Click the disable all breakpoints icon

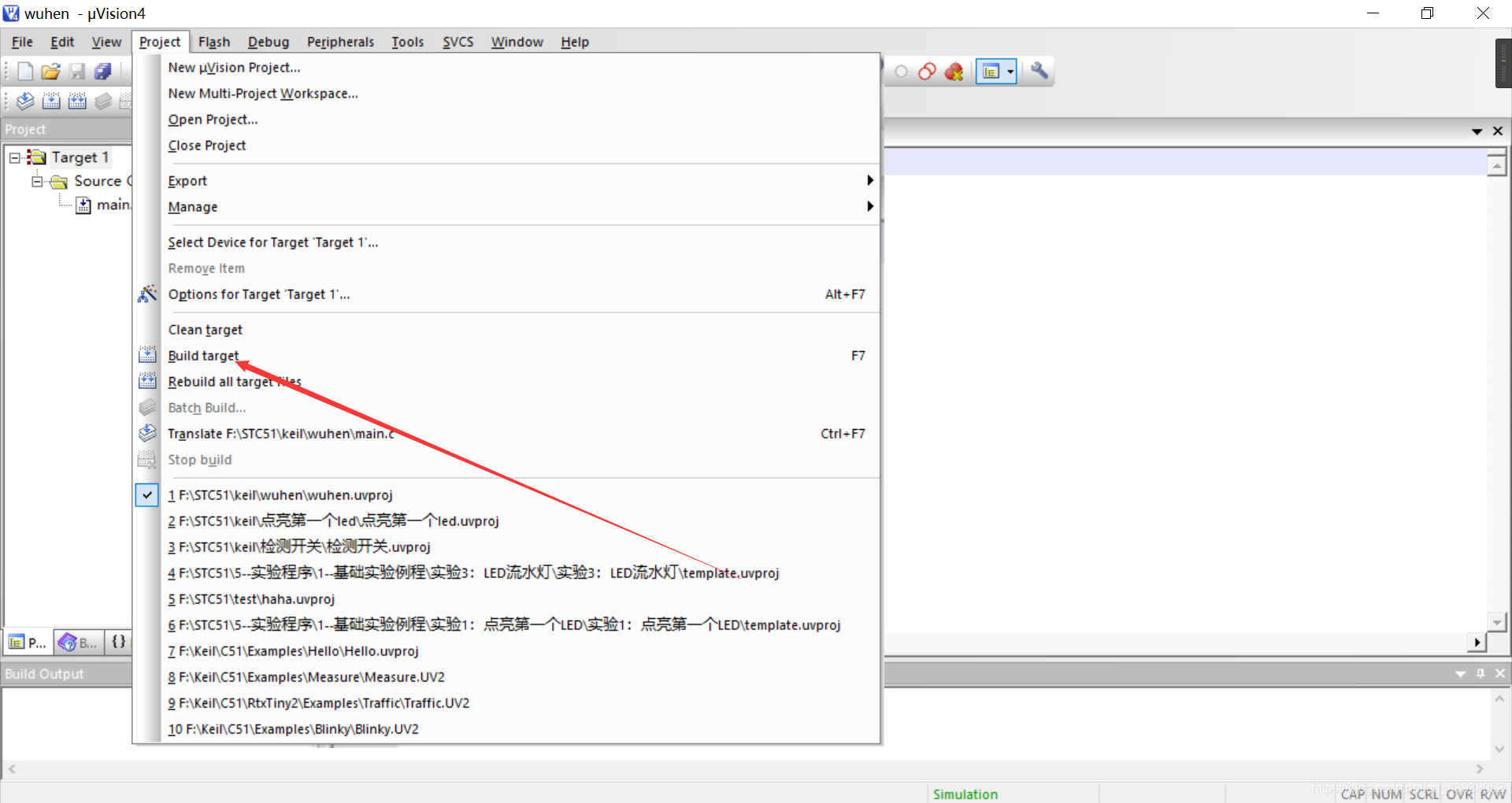[x=927, y=72]
